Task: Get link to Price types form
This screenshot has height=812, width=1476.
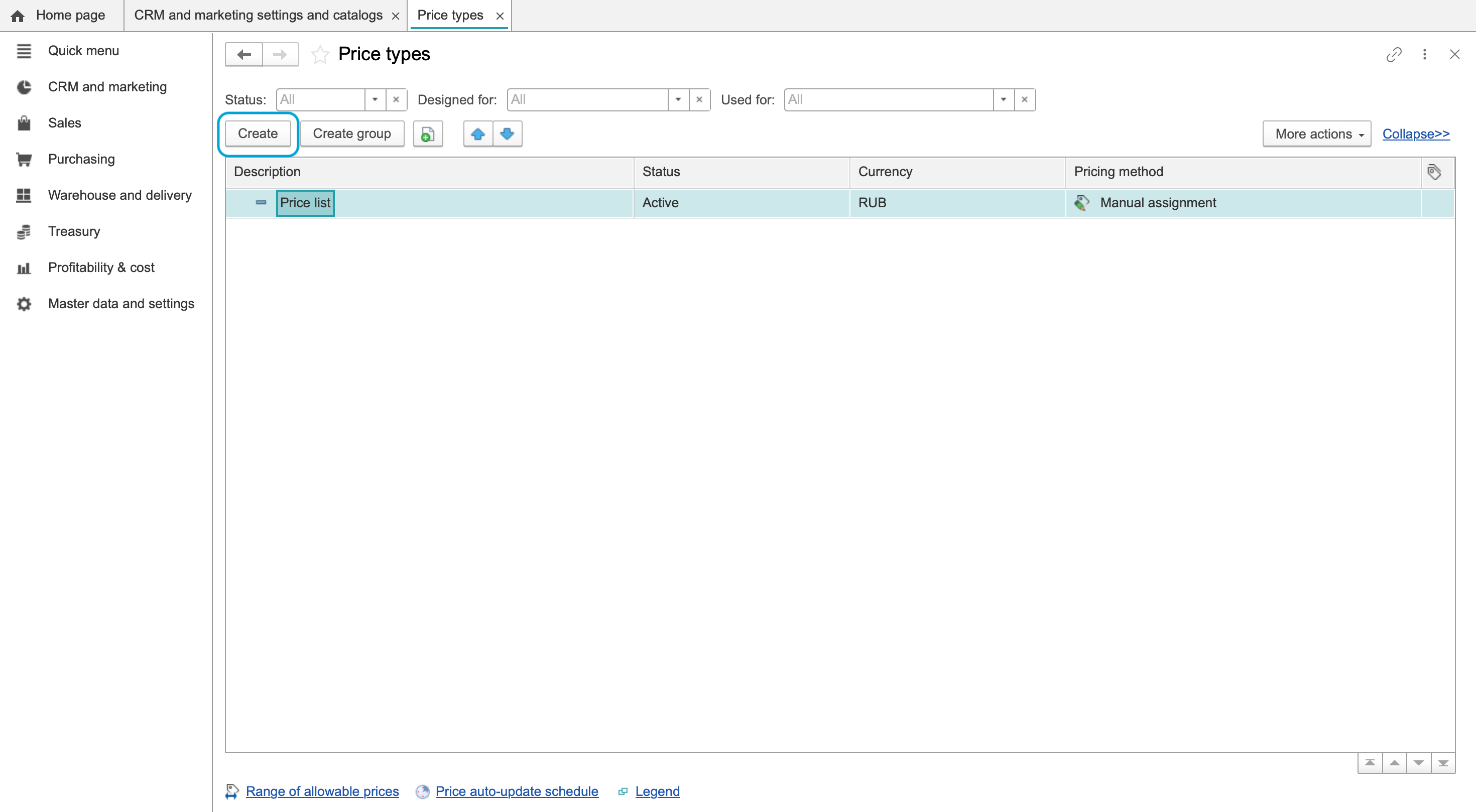Action: coord(1394,54)
